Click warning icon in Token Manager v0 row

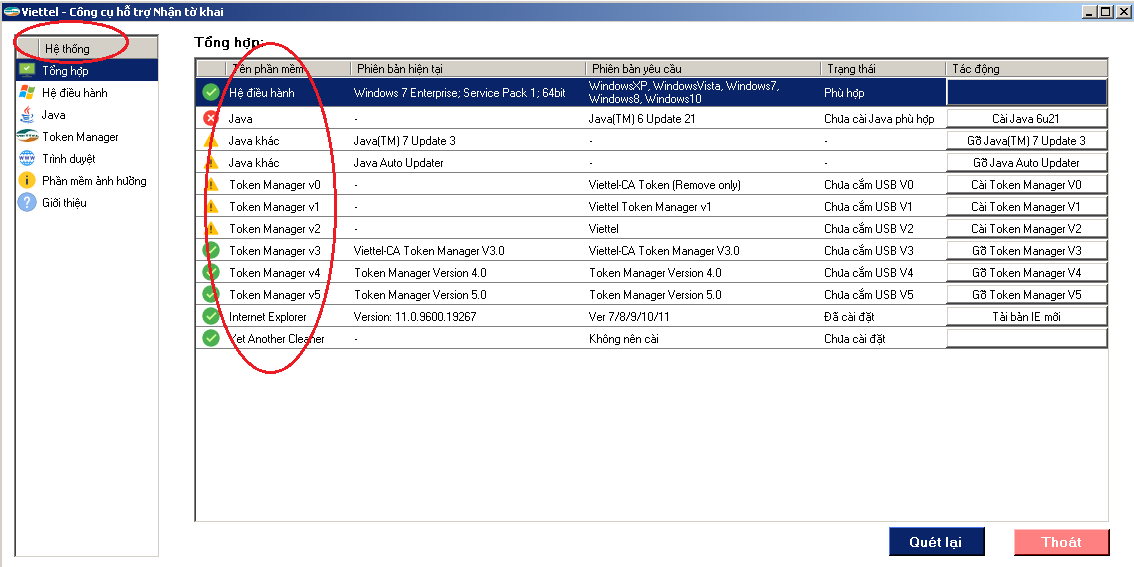click(x=210, y=184)
